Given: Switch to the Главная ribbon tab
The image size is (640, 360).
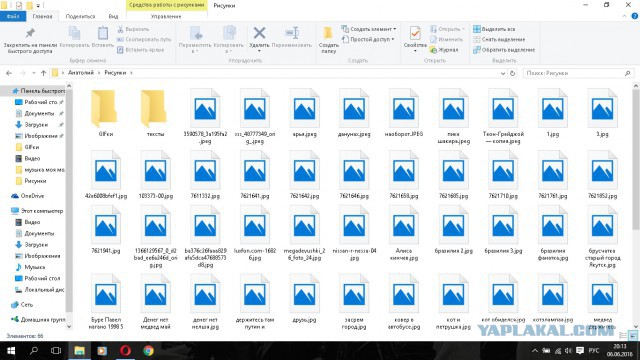Looking at the screenshot, I should pyautogui.click(x=42, y=16).
